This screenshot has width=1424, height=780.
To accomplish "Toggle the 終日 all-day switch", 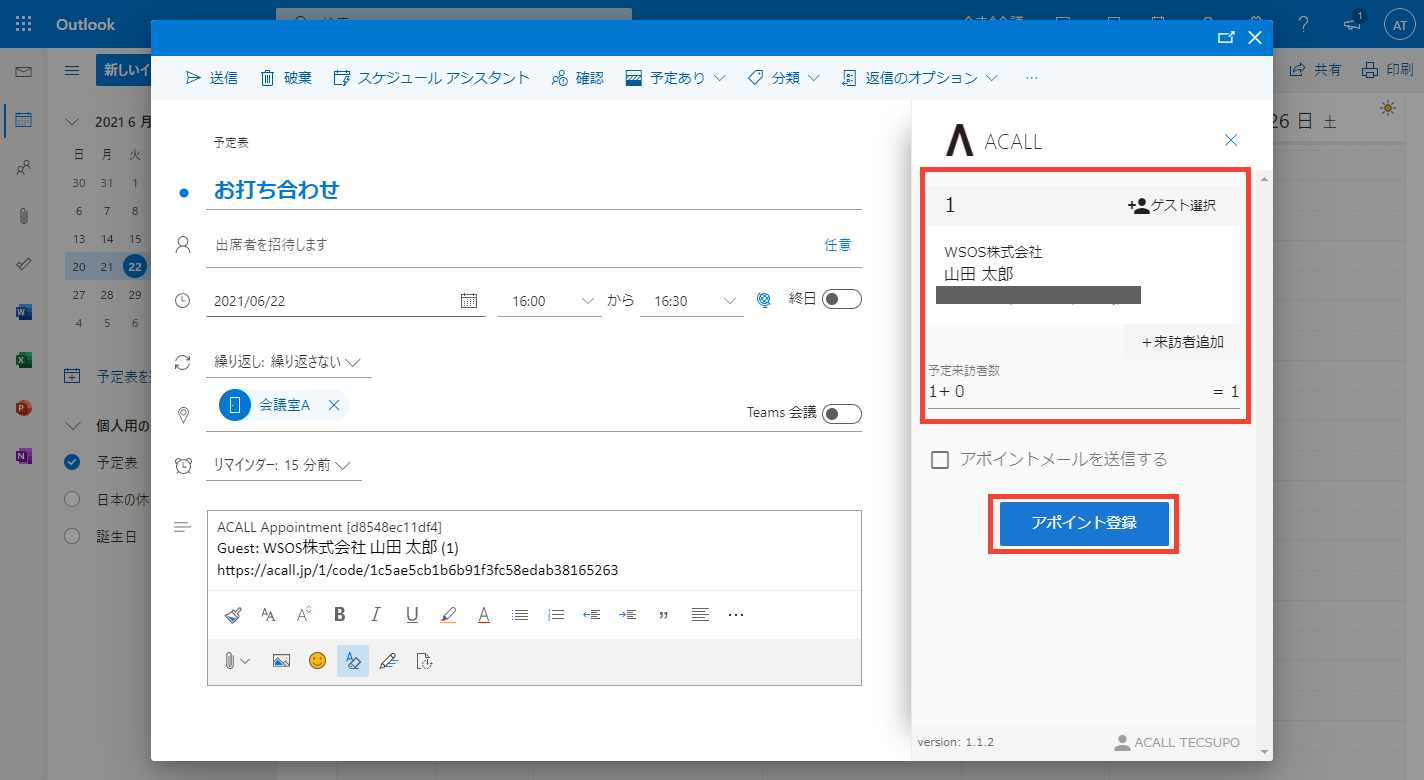I will coord(842,299).
